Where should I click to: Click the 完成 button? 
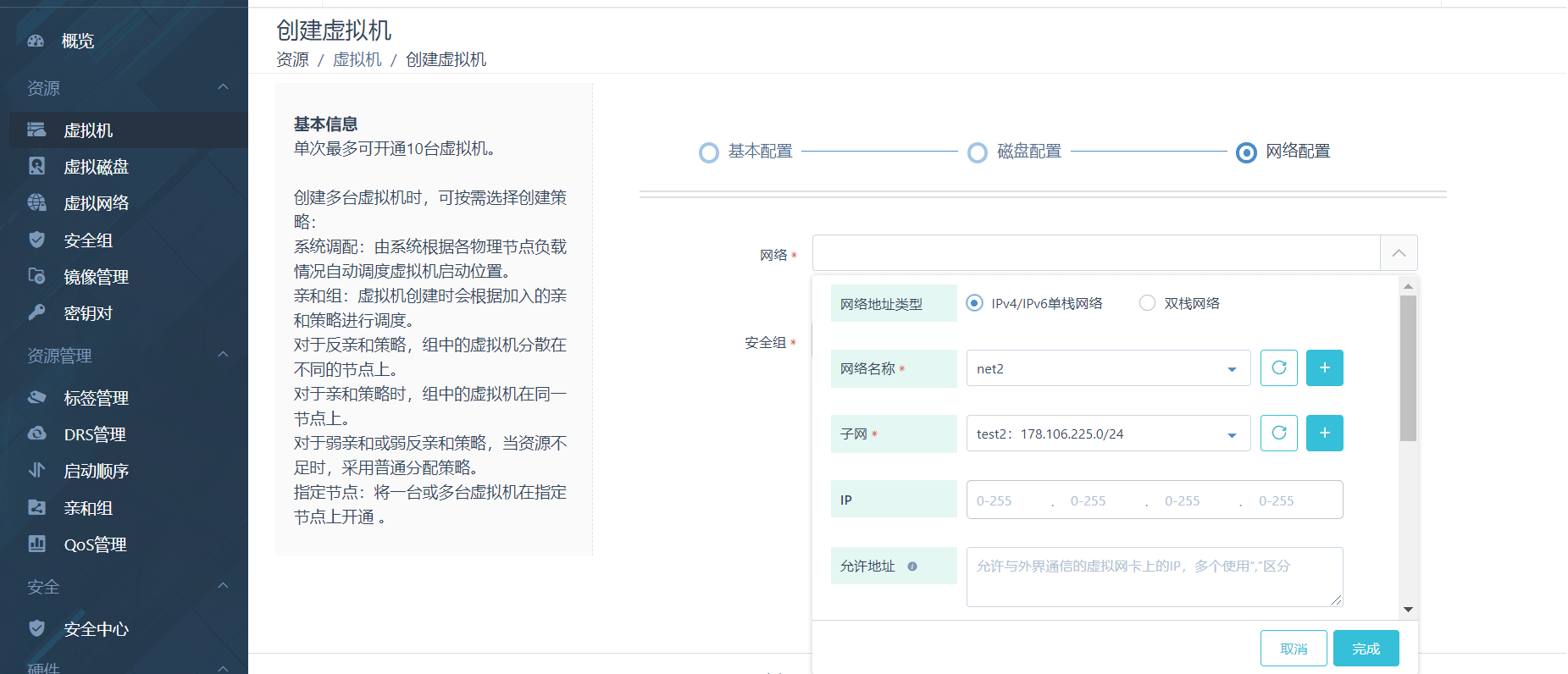(1366, 649)
